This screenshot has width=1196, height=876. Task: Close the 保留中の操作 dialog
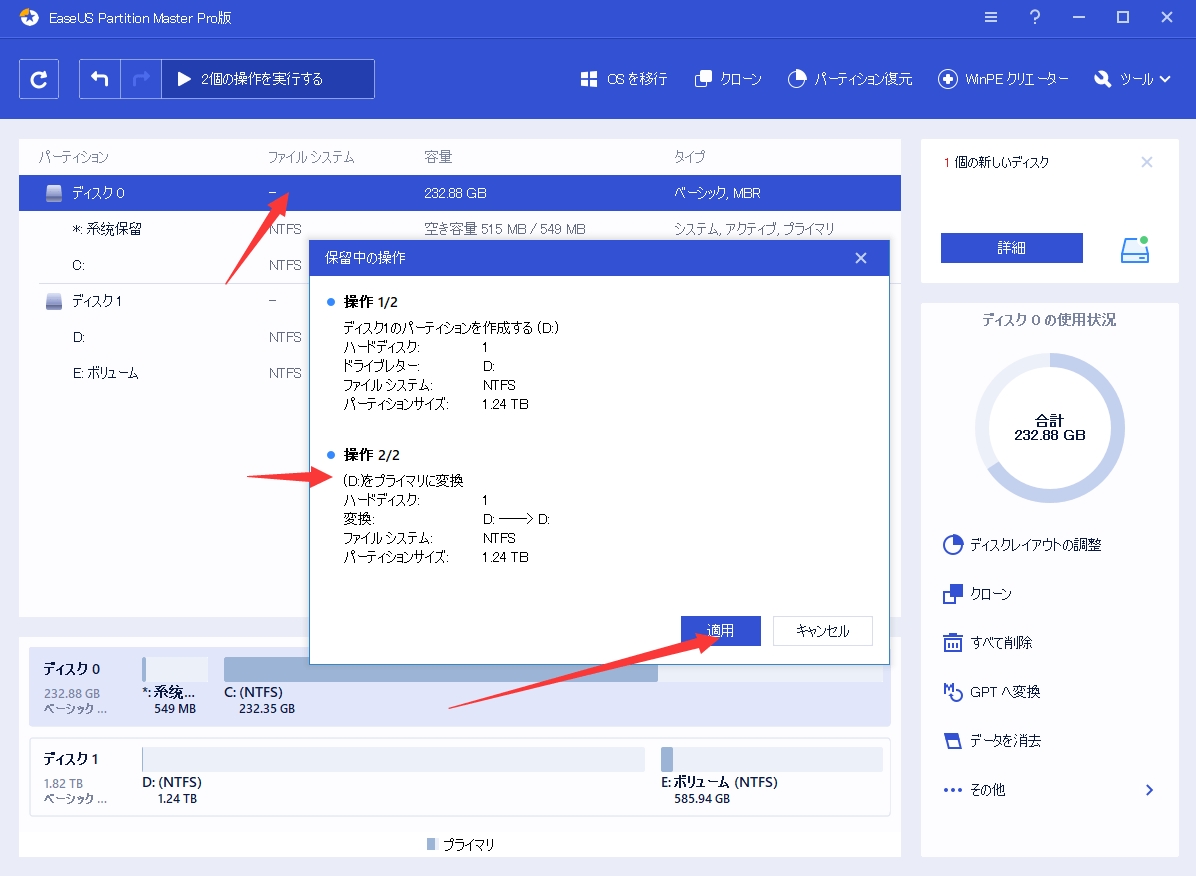click(x=861, y=258)
